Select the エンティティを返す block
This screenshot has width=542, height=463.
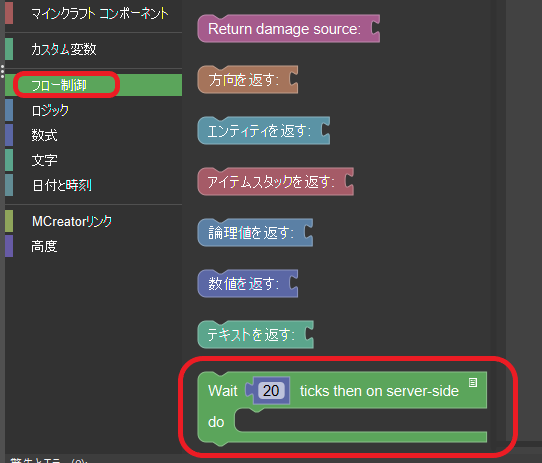[x=263, y=130]
